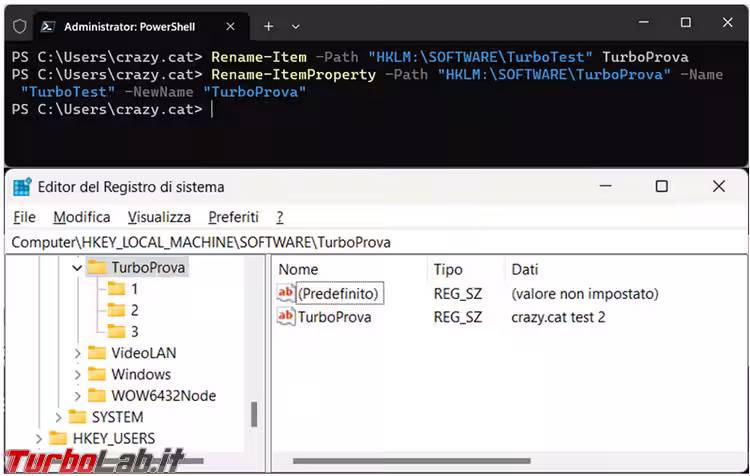
Task: Expand the Windows registry key
Action: 77,374
